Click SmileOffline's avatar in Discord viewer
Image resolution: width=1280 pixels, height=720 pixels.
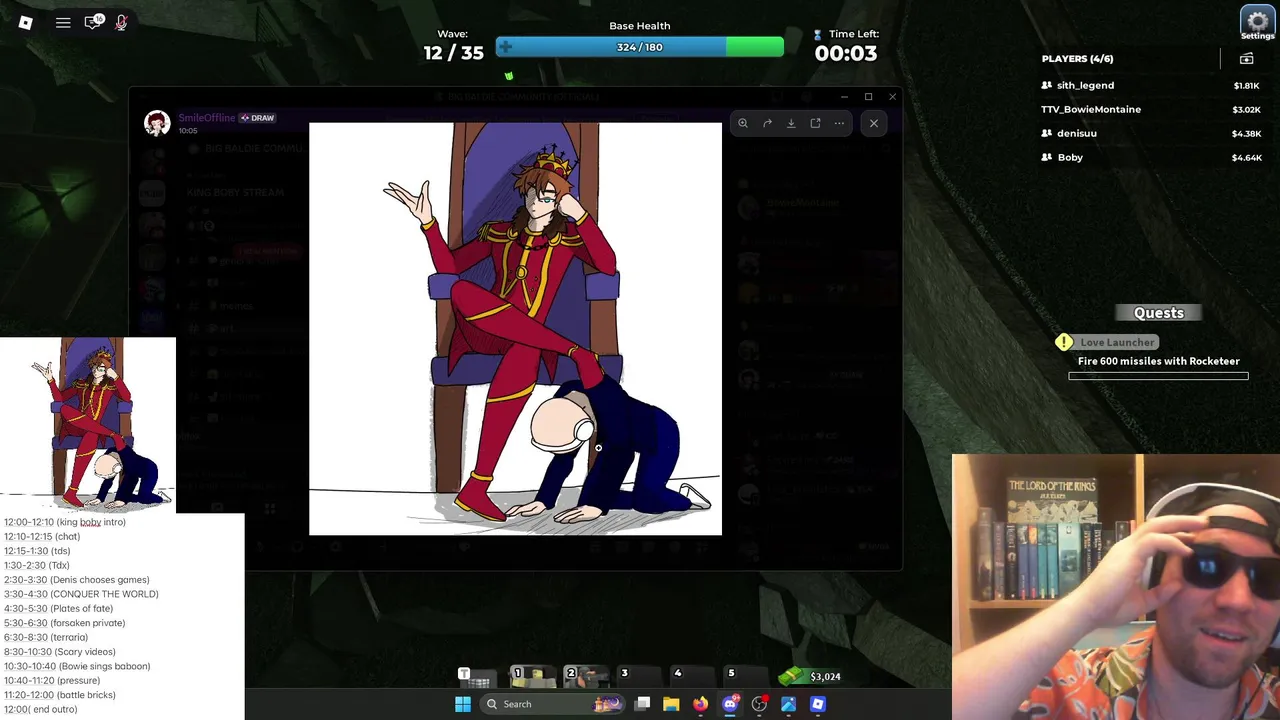click(x=157, y=122)
